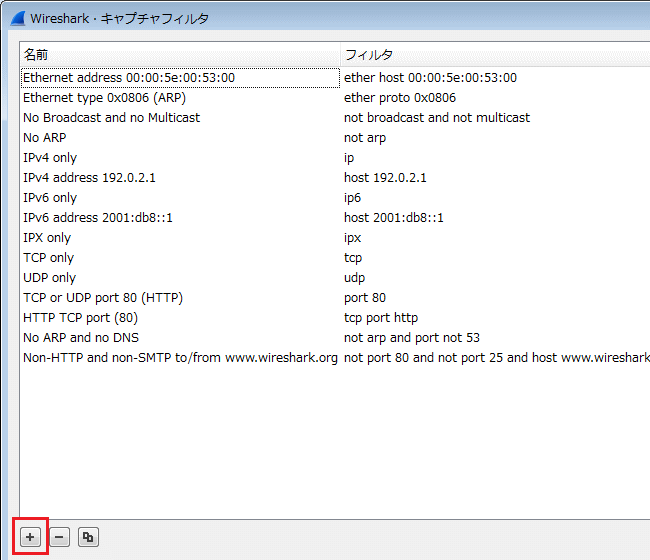Click filter cell 'not arp and port not 53'

point(412,338)
